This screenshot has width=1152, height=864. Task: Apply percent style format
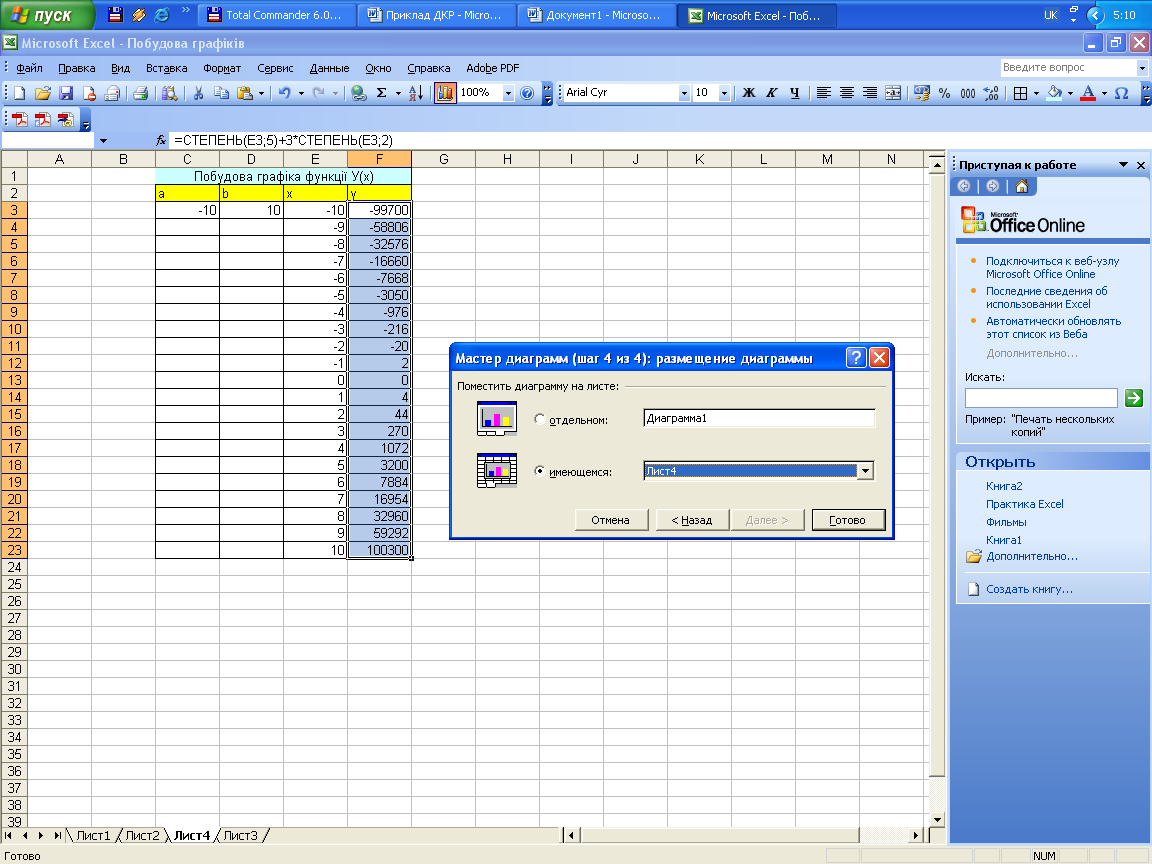(944, 93)
